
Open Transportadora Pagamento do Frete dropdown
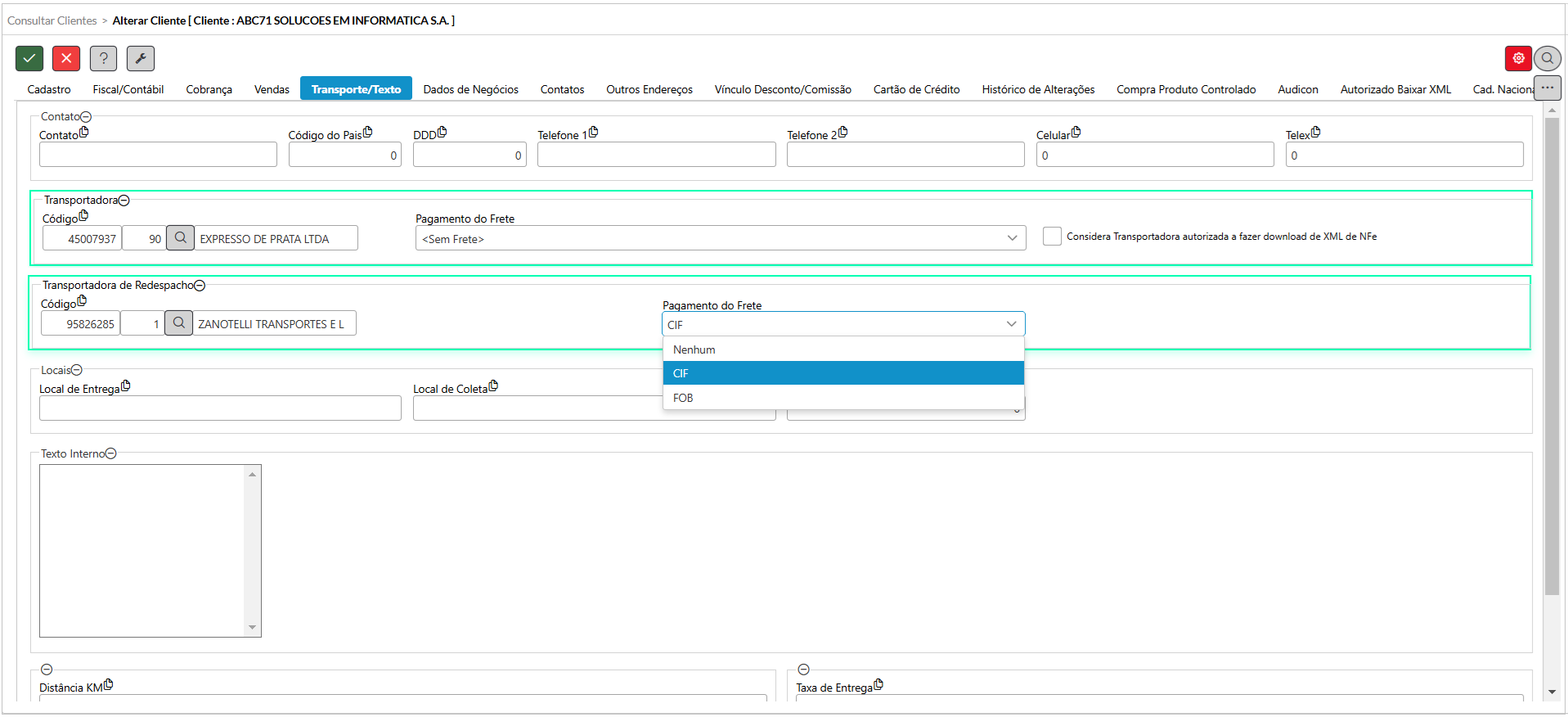[720, 238]
